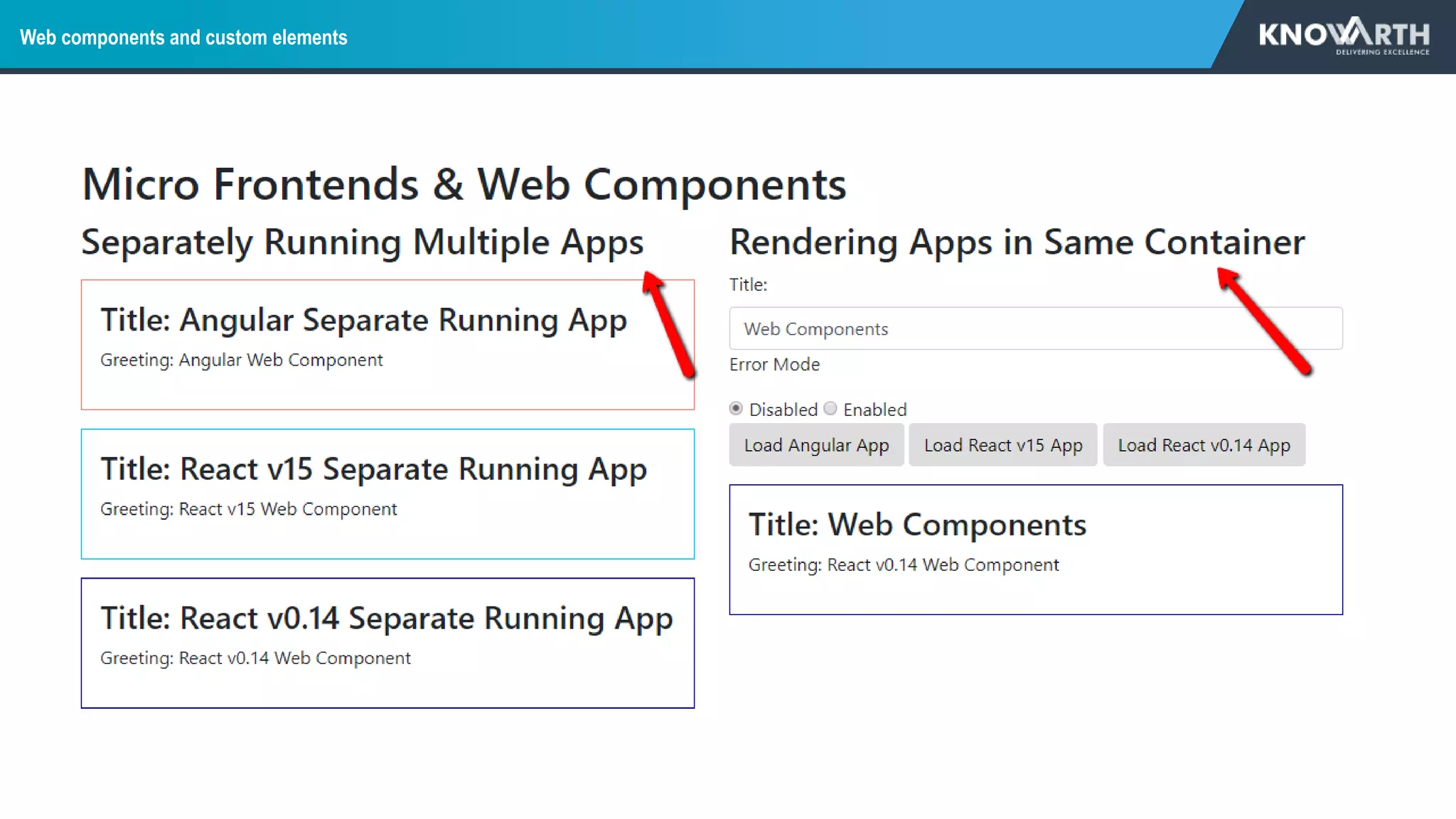Screen dimensions: 1456x819
Task: Focus the Title input containing Web Components
Action: [x=1036, y=328]
